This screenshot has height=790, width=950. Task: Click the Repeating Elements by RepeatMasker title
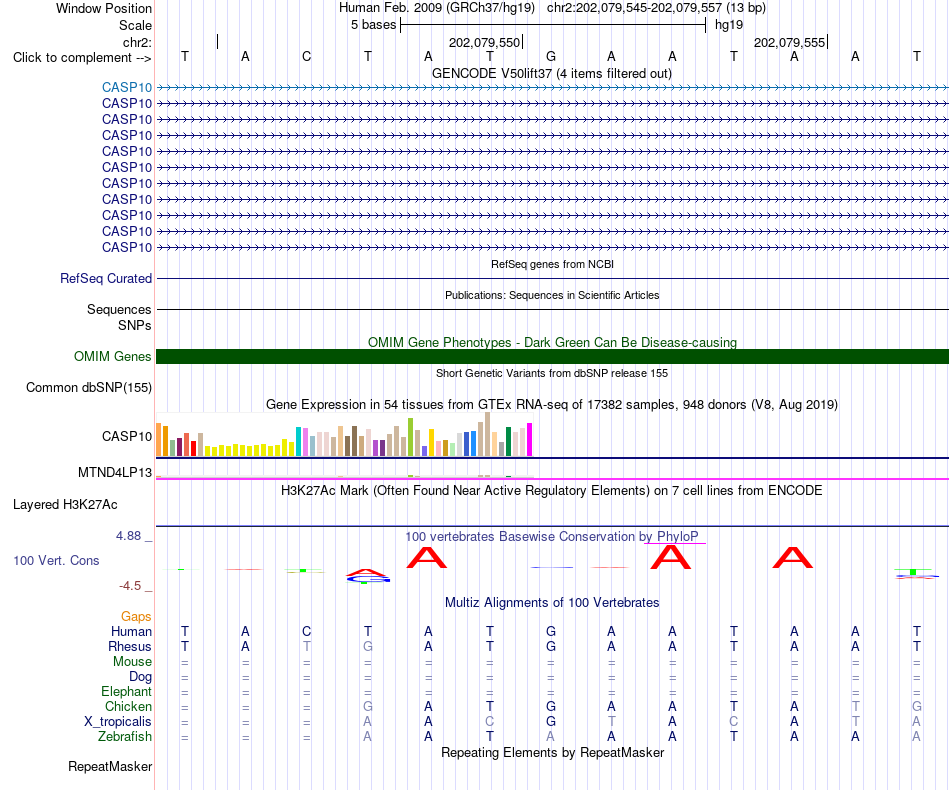(x=552, y=753)
